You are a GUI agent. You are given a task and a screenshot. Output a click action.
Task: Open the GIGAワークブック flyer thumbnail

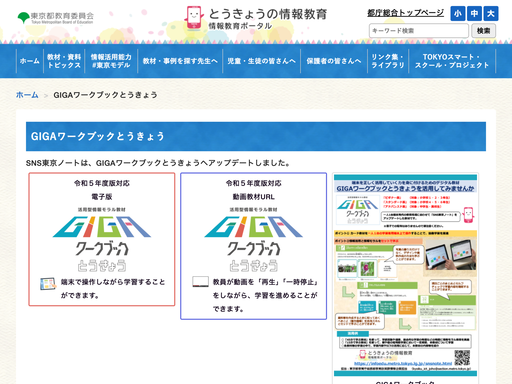[405, 274]
